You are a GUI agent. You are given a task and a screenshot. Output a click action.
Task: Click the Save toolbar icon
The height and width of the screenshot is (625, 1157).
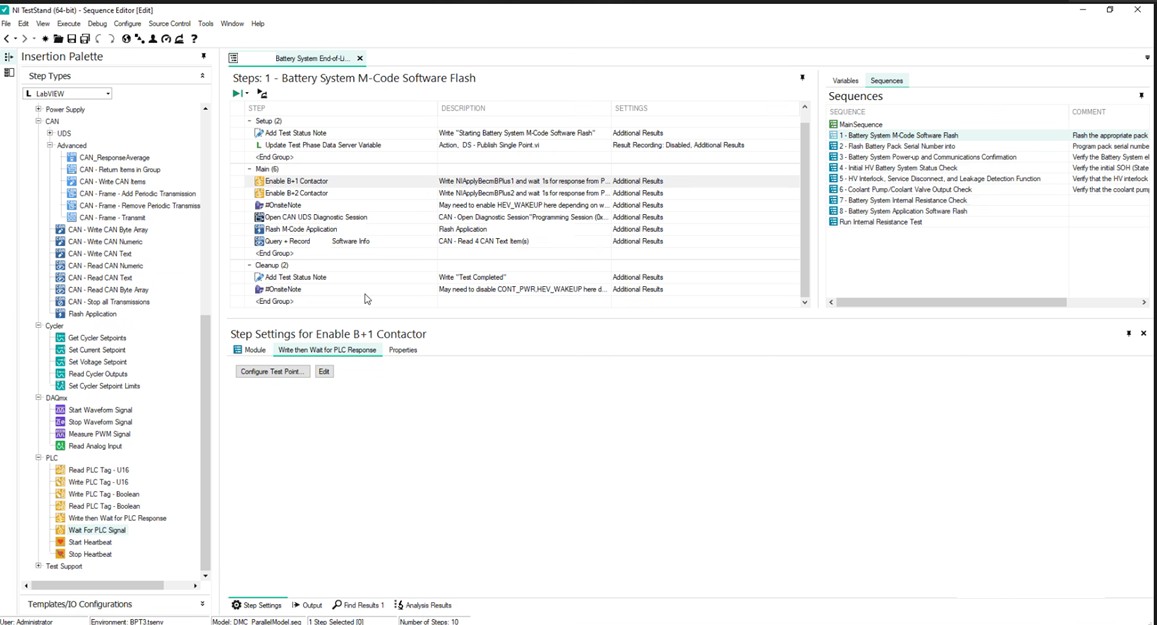[72, 38]
